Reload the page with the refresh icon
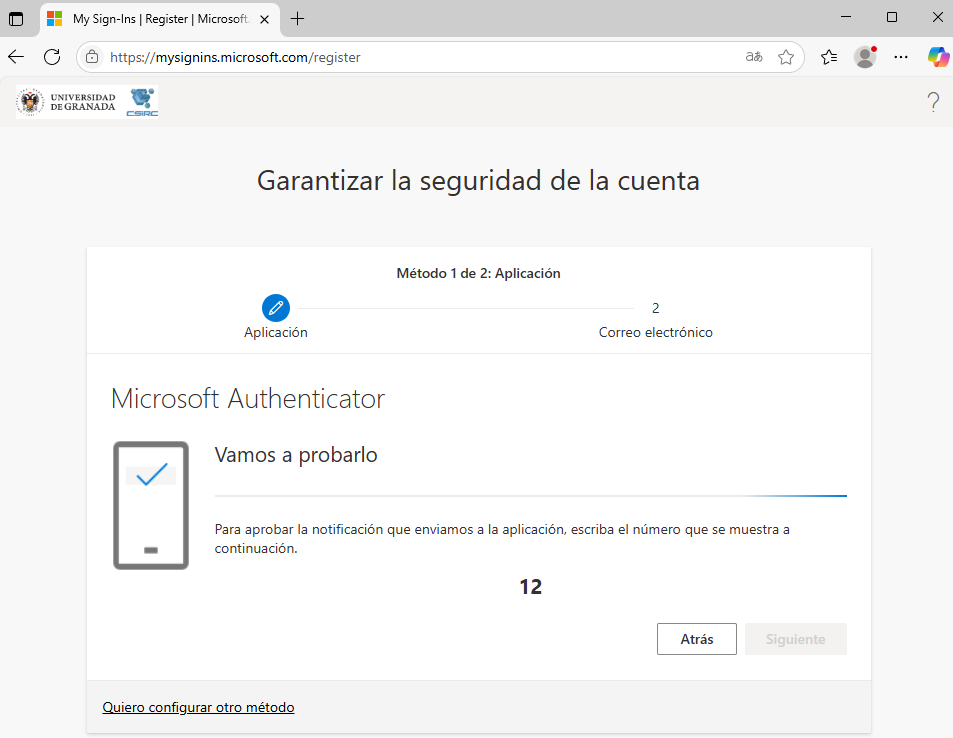 coord(52,57)
